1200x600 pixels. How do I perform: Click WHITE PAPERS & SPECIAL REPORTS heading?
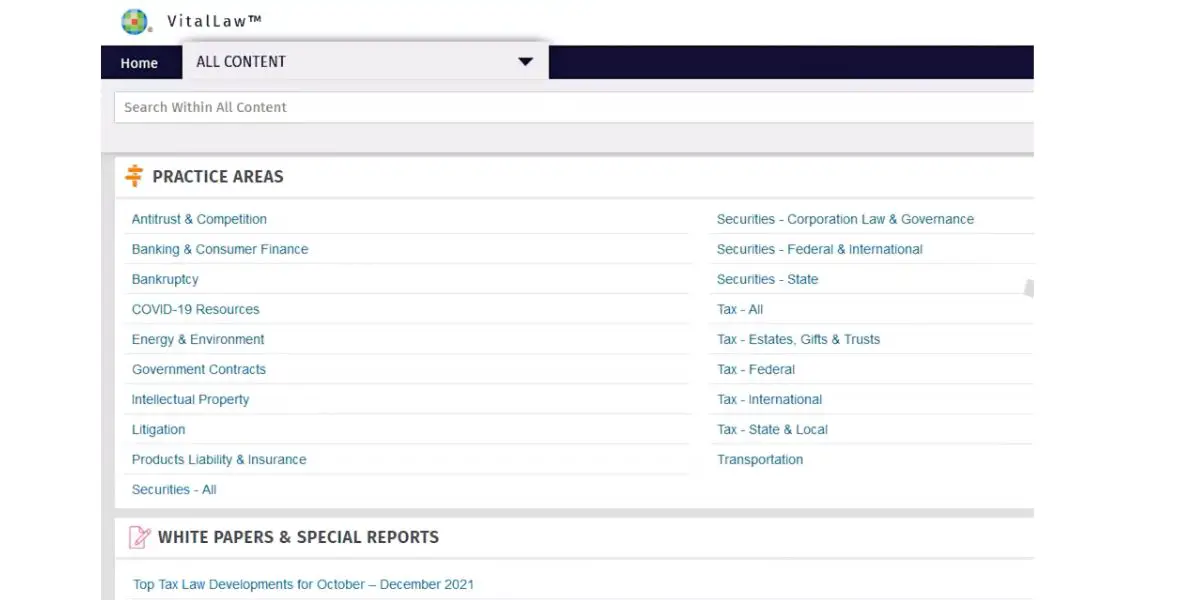298,537
